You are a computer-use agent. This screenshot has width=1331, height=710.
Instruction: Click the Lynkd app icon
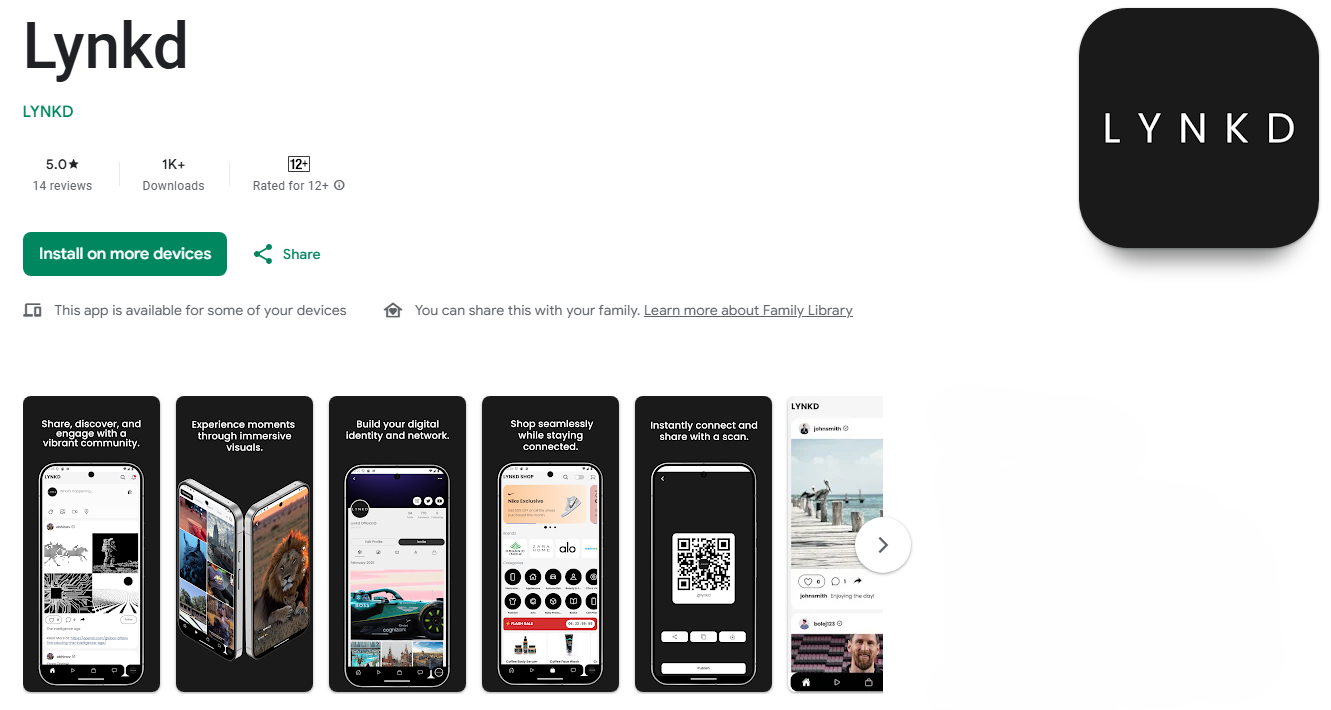point(1199,128)
